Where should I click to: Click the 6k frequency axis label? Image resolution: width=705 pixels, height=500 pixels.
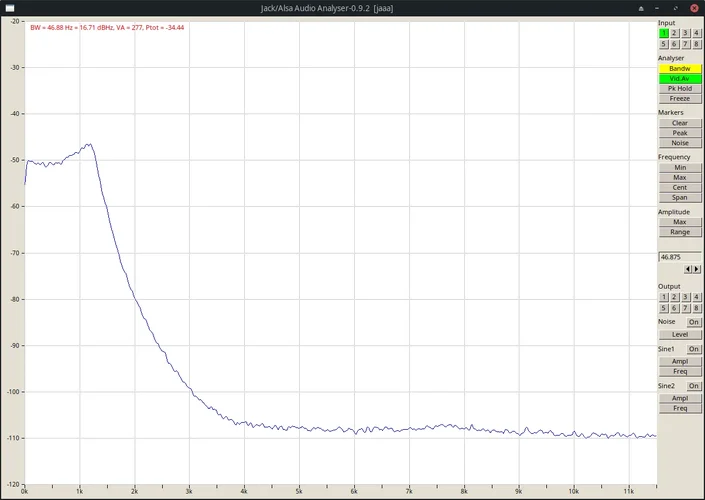click(354, 491)
